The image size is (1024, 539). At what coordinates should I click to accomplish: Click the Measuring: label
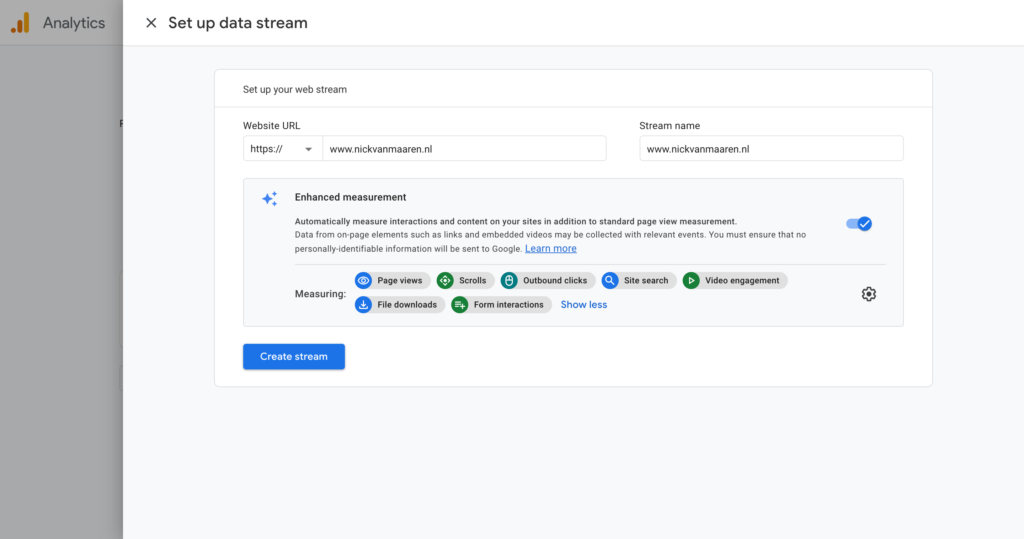coord(320,294)
